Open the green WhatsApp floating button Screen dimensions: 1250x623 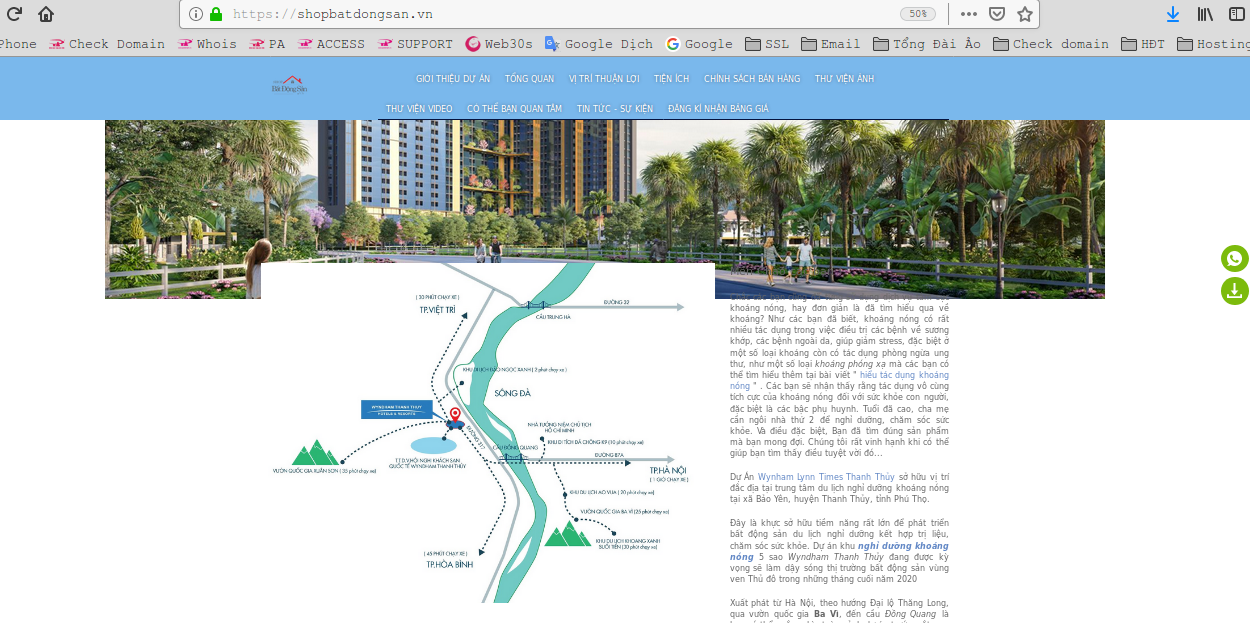click(x=1235, y=259)
